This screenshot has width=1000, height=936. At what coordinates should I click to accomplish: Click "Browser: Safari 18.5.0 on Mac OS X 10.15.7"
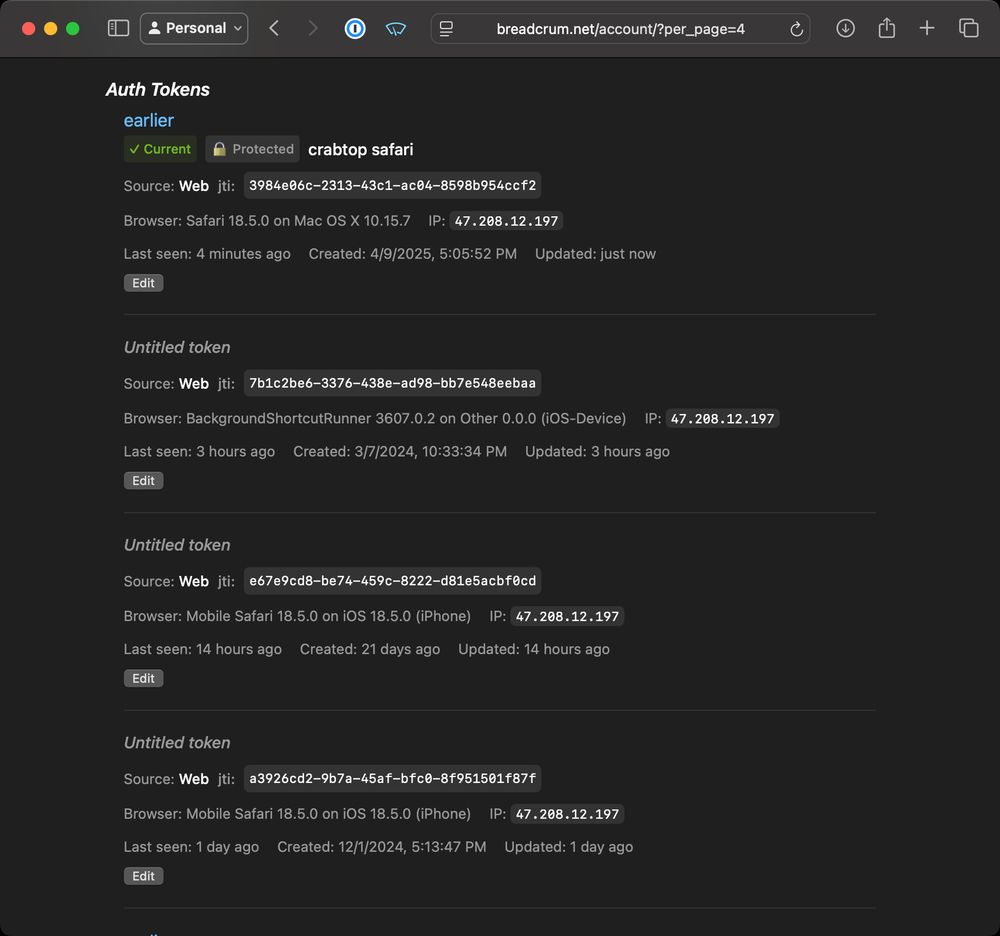point(267,221)
